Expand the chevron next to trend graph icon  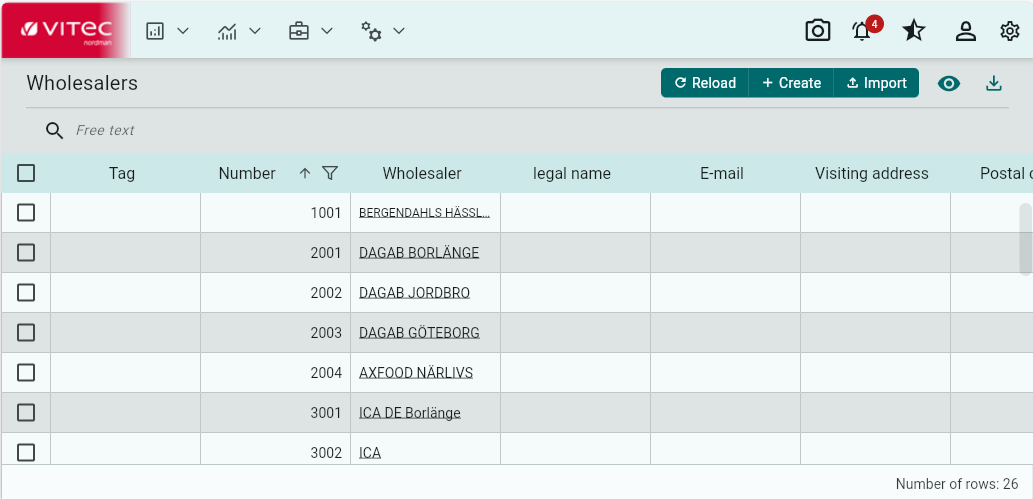tap(255, 31)
